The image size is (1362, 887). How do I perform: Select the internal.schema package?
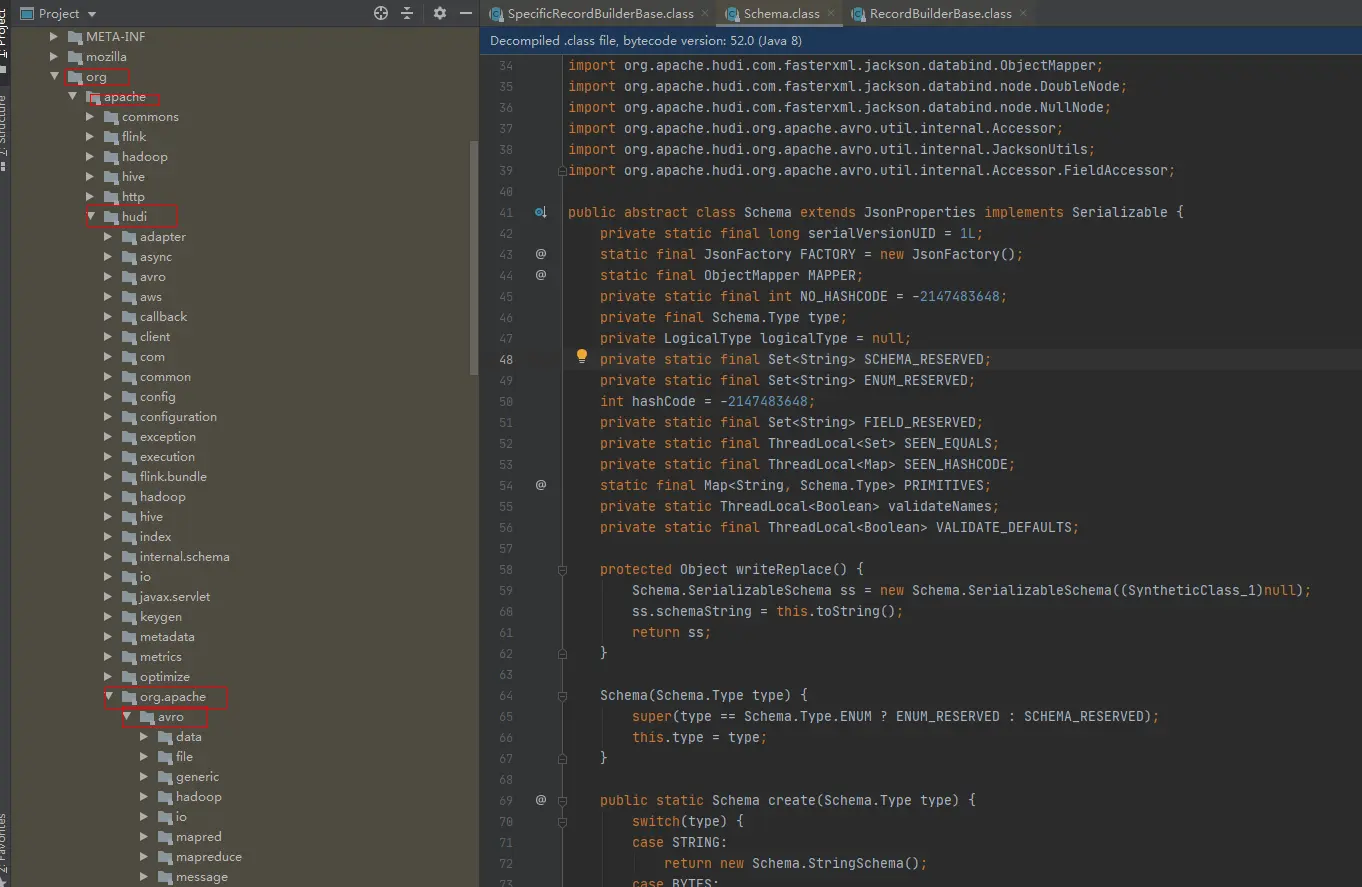(184, 557)
